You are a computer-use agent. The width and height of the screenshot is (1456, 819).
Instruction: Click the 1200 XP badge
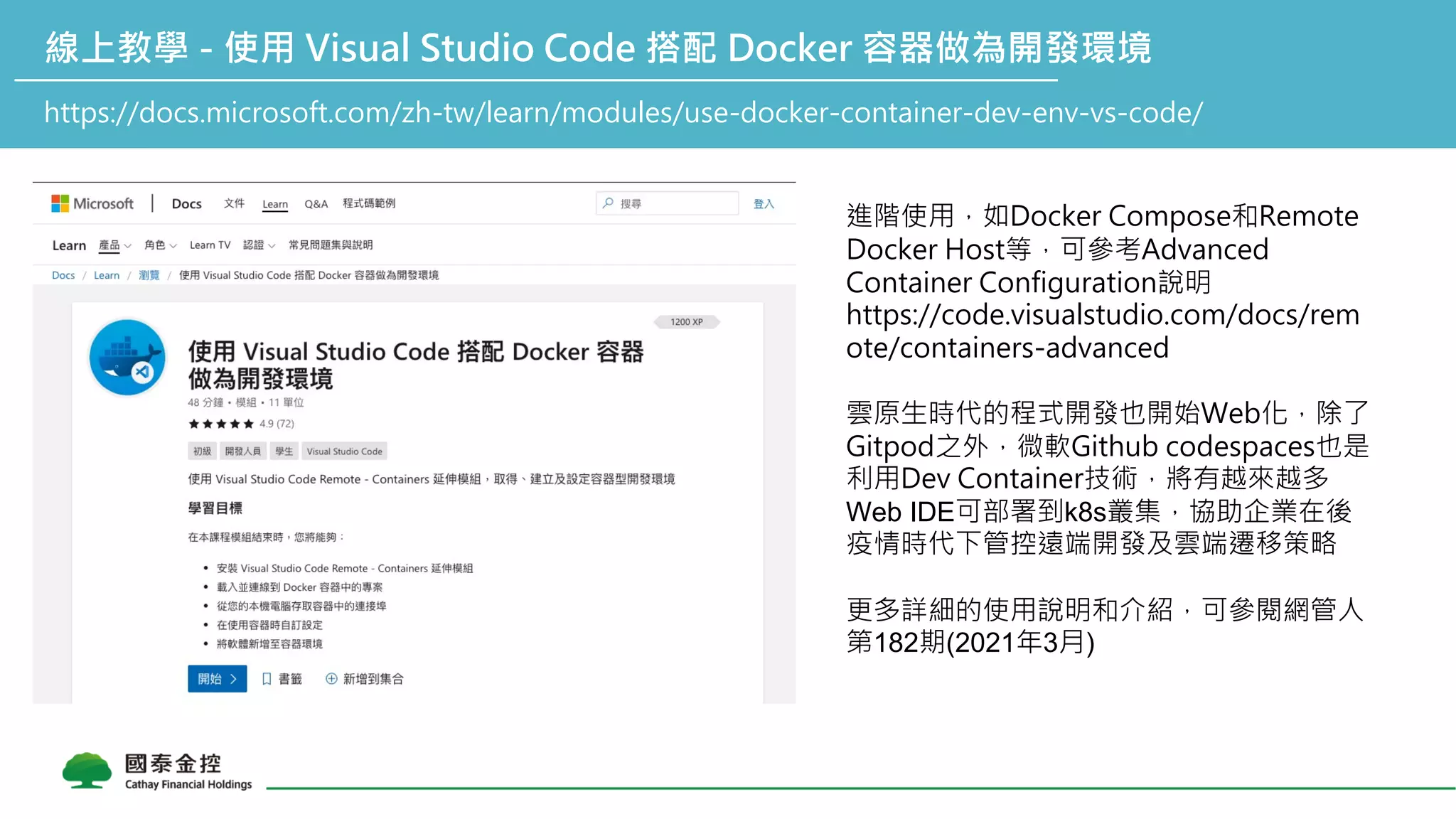click(686, 322)
